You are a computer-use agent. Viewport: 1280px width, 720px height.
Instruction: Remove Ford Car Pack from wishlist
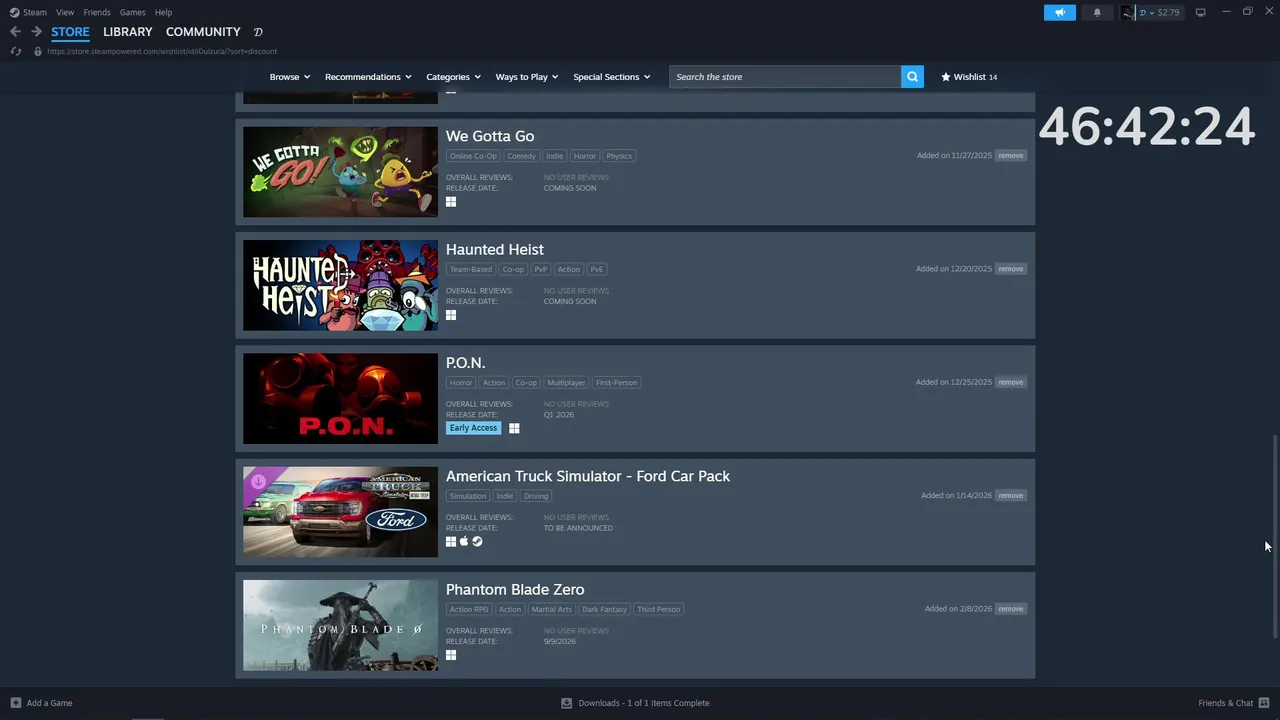[1010, 495]
